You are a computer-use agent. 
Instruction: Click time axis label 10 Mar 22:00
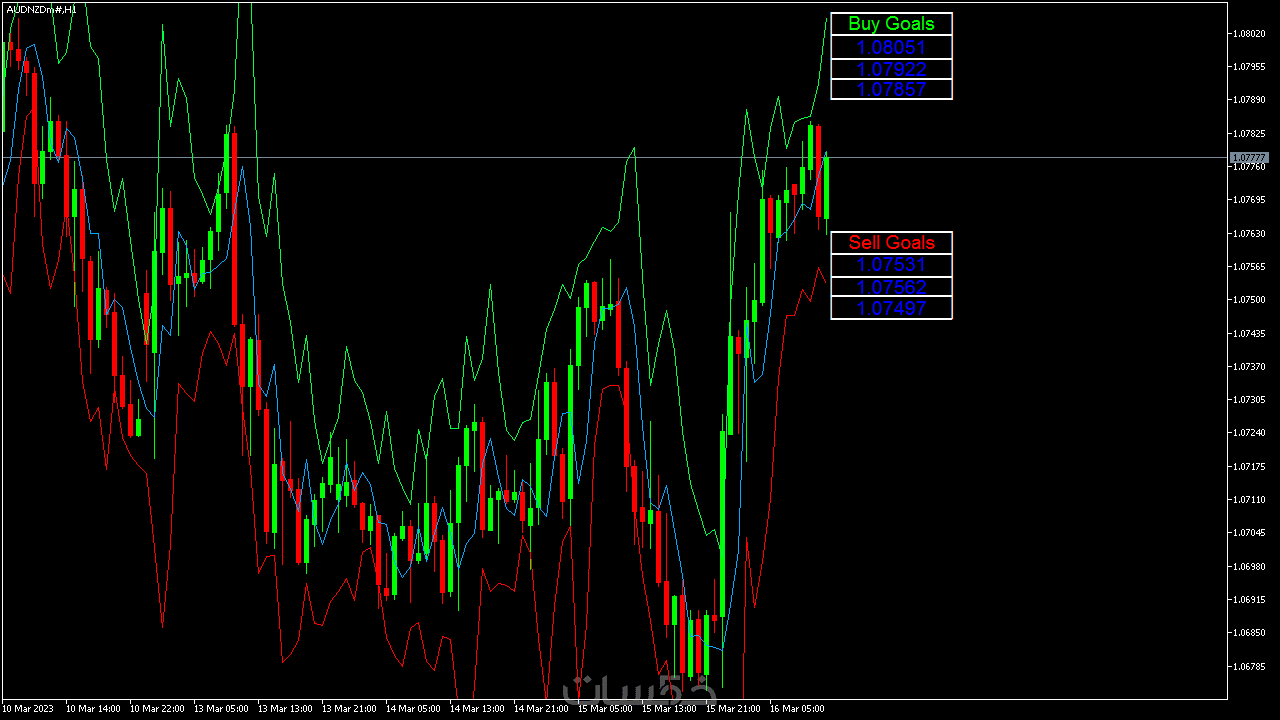point(158,709)
